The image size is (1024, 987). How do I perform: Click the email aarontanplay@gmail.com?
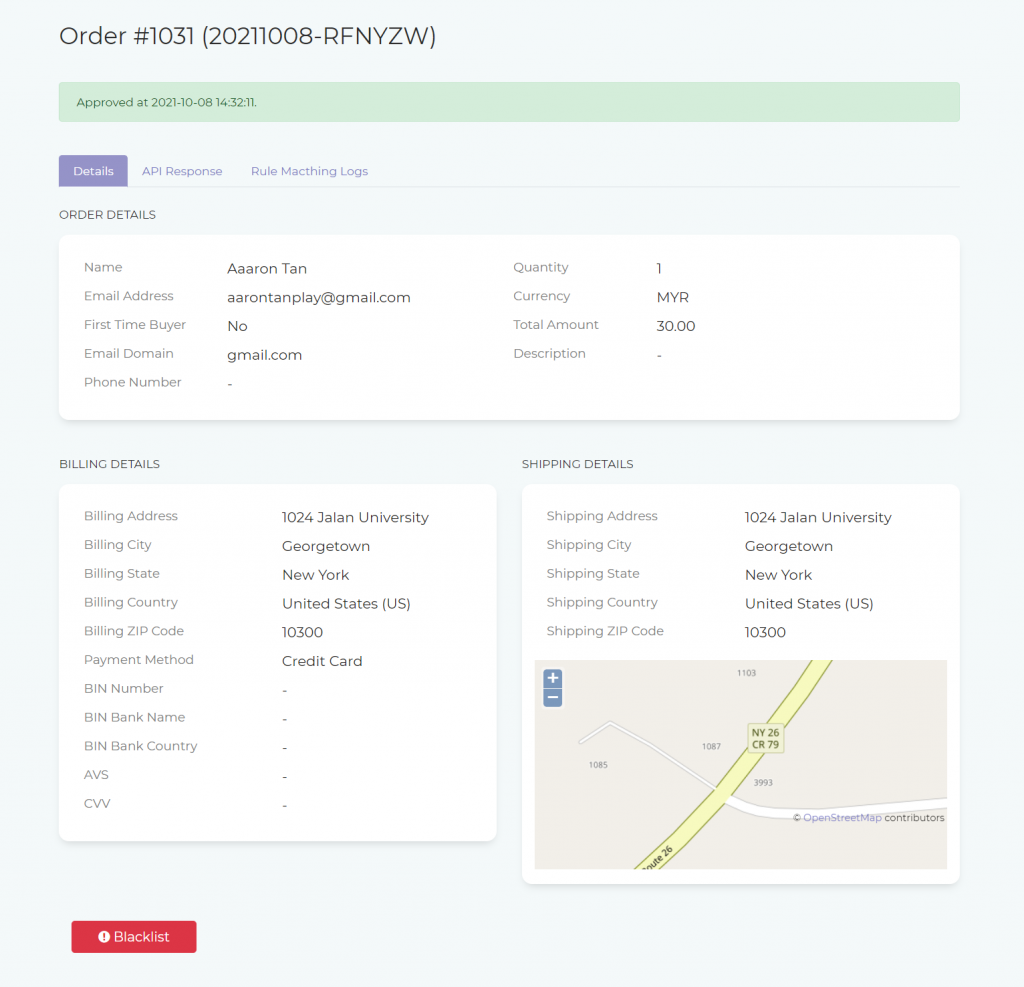[x=318, y=298]
